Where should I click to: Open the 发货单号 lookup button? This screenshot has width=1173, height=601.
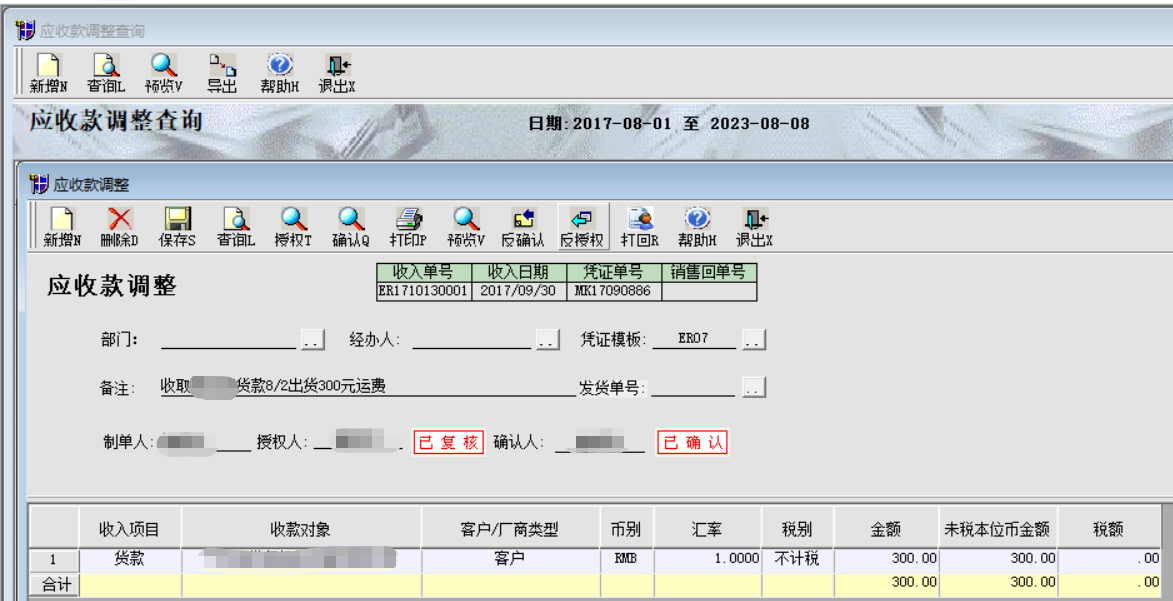pos(754,388)
